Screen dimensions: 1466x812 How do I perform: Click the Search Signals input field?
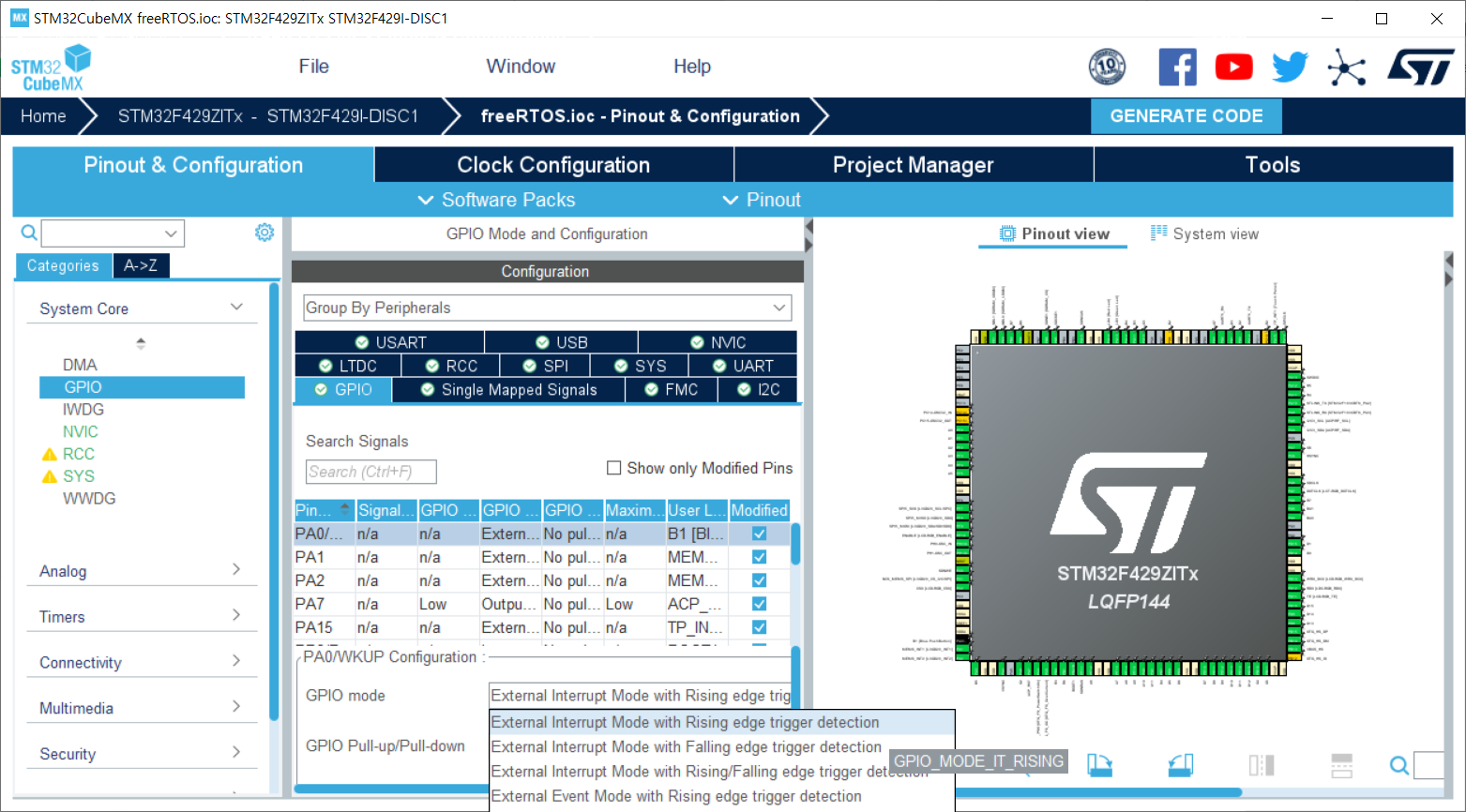pyautogui.click(x=371, y=472)
